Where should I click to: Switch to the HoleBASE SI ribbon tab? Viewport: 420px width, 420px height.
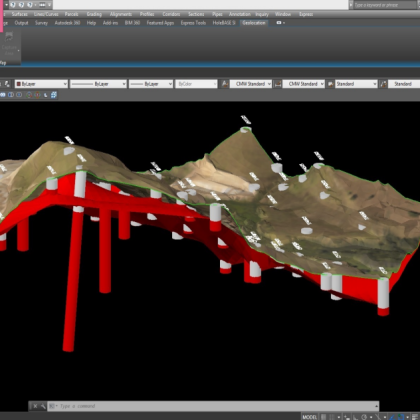pos(224,23)
